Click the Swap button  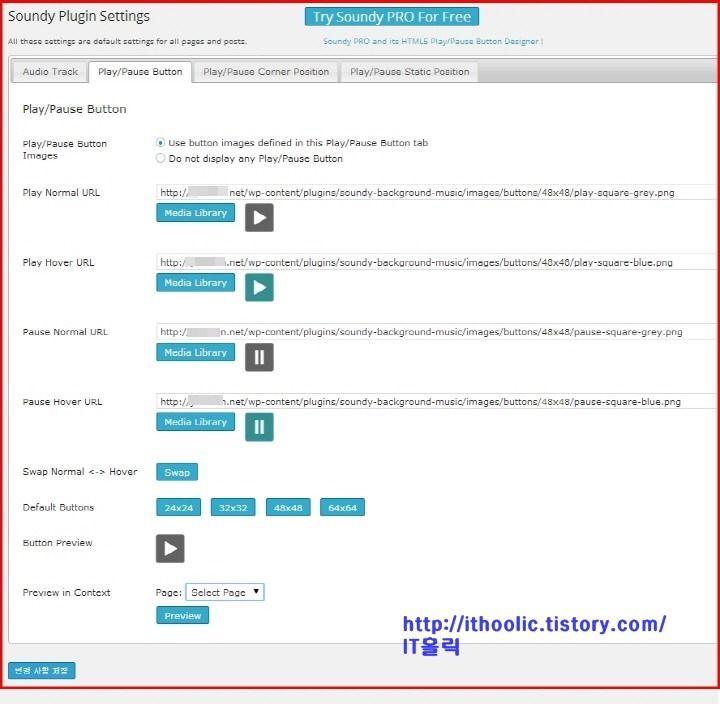coord(177,472)
